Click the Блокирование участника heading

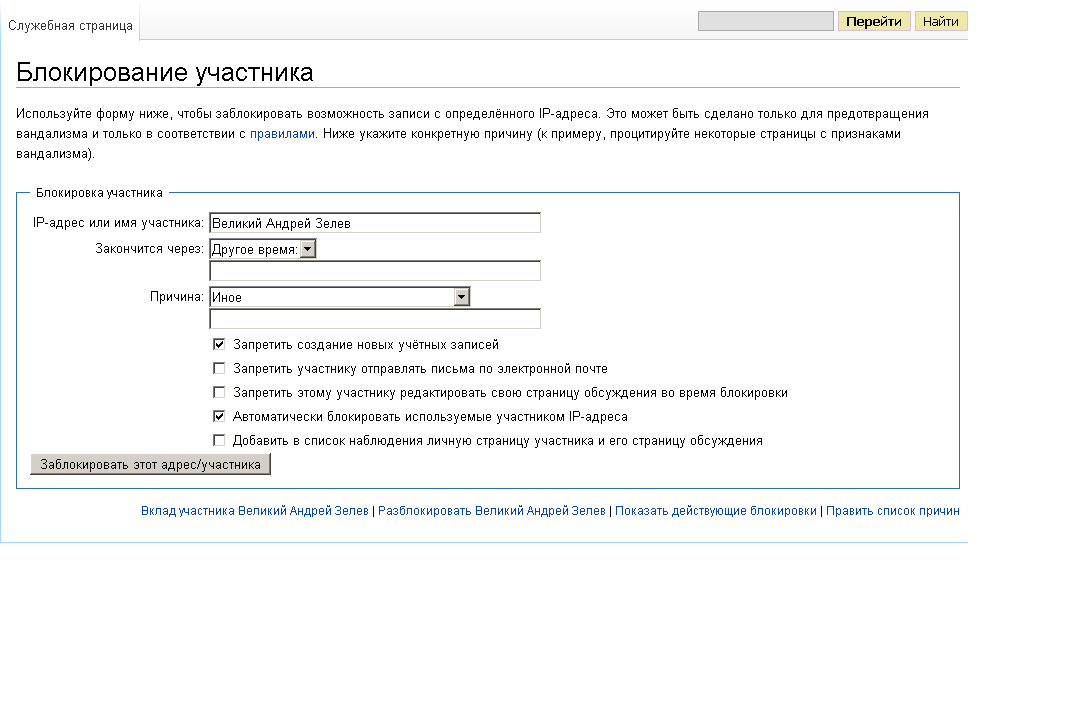point(165,72)
